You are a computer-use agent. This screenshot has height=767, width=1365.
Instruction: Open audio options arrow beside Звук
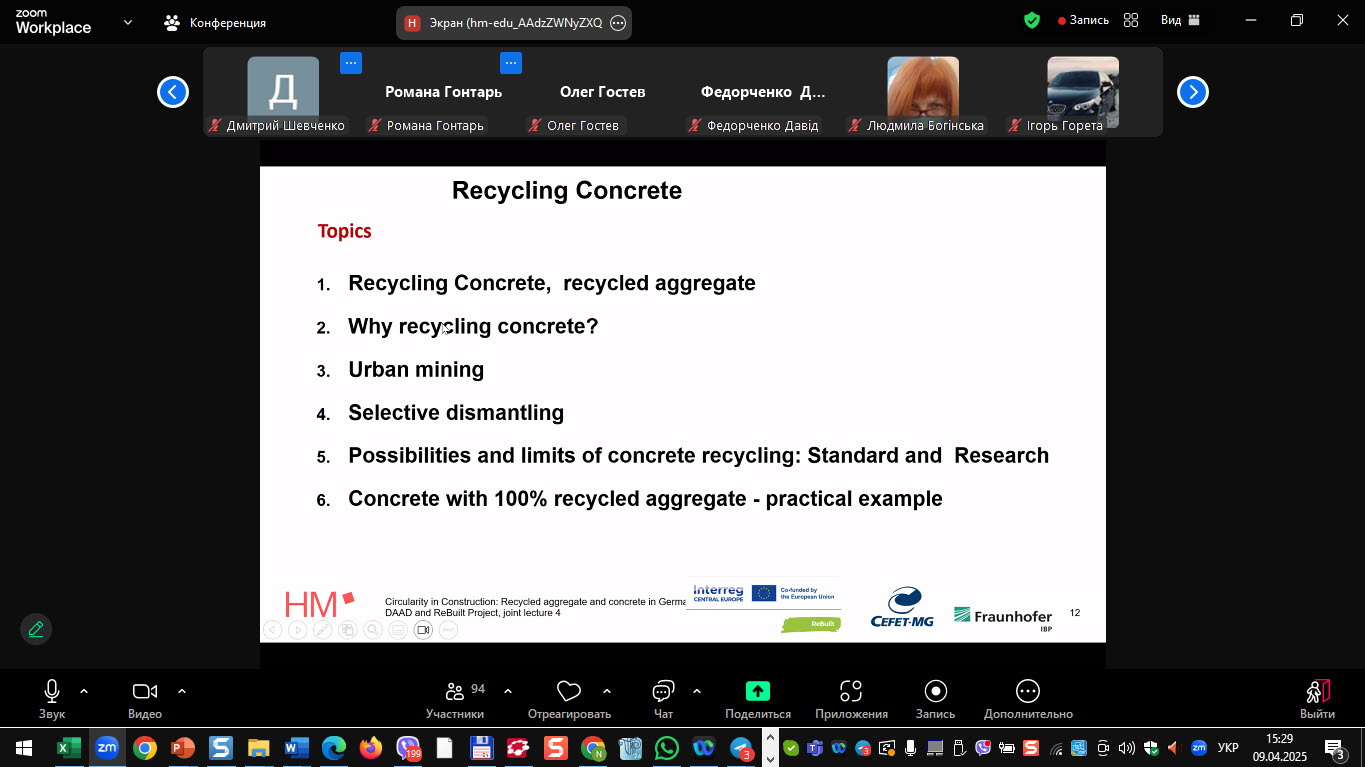pos(84,691)
